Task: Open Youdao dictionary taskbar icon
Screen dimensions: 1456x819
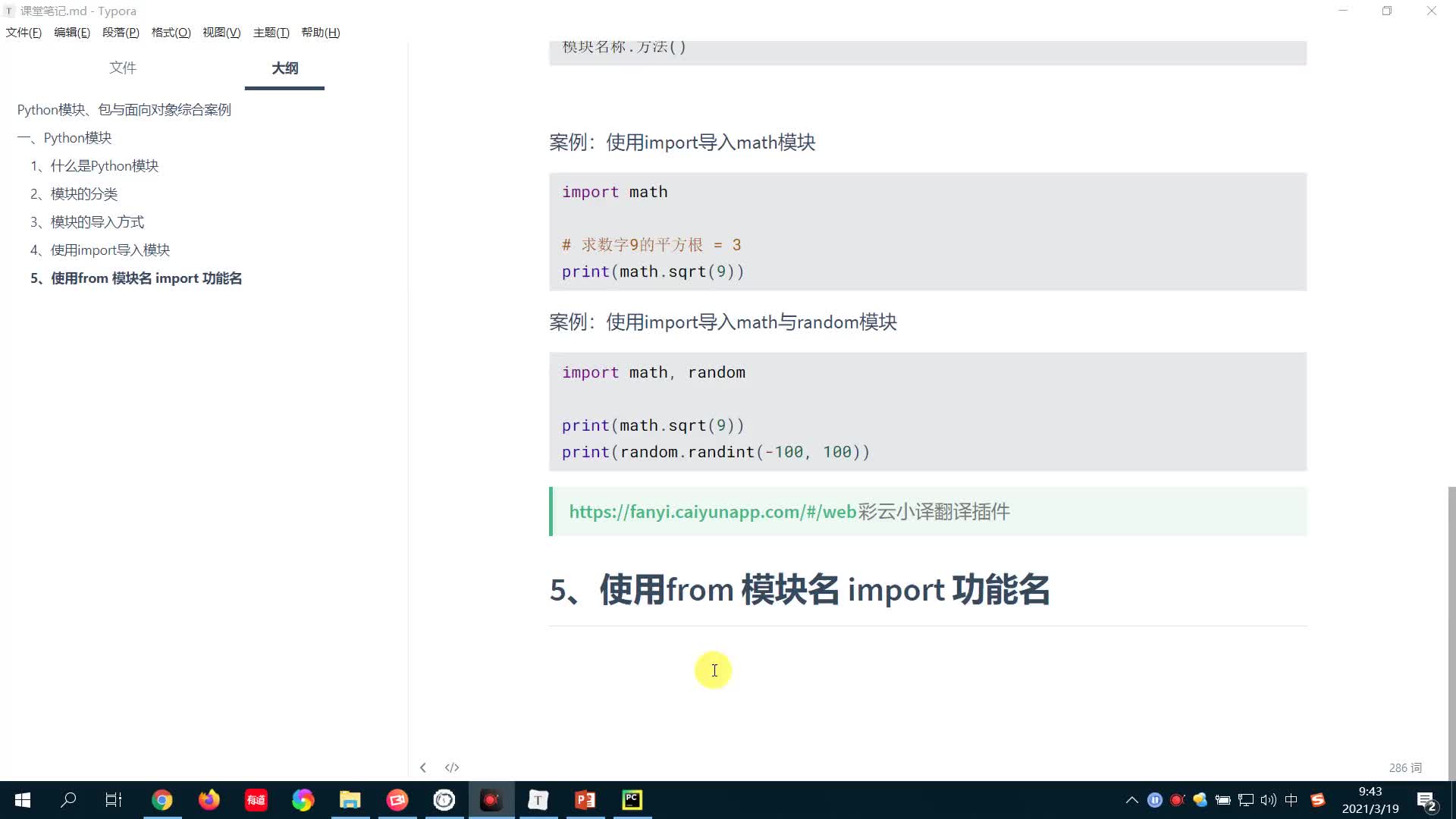Action: click(x=256, y=800)
